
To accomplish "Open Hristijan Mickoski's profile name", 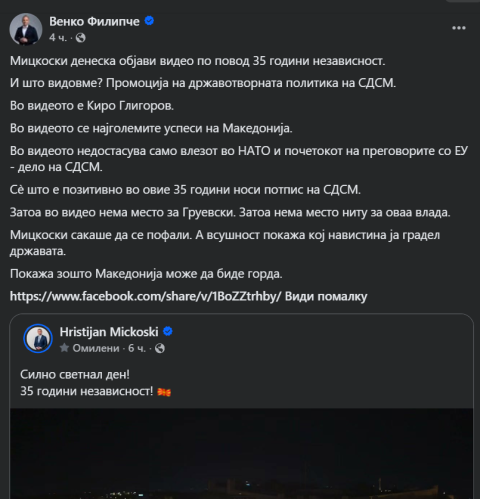I will click(109, 332).
